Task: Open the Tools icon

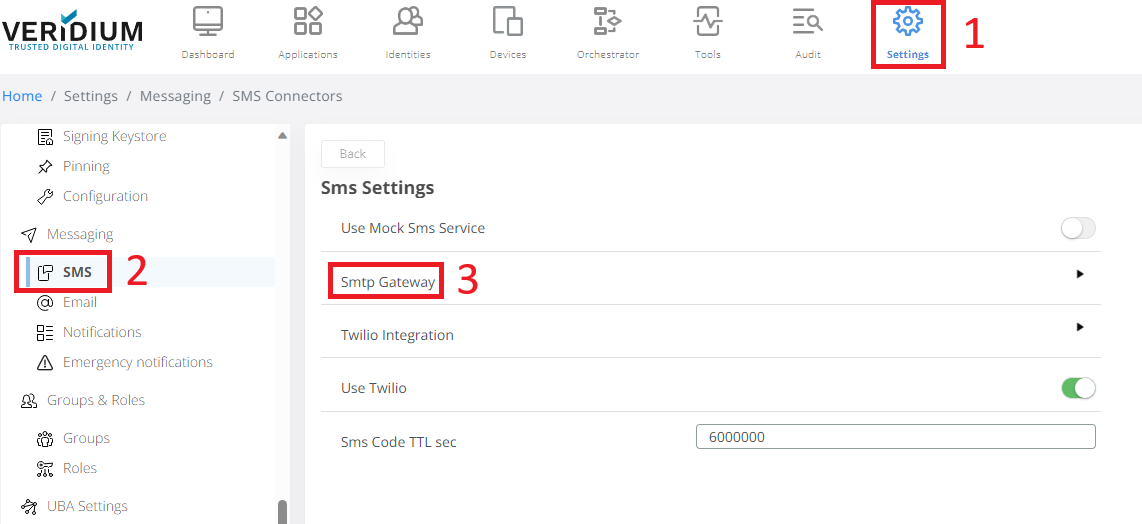Action: click(x=707, y=22)
